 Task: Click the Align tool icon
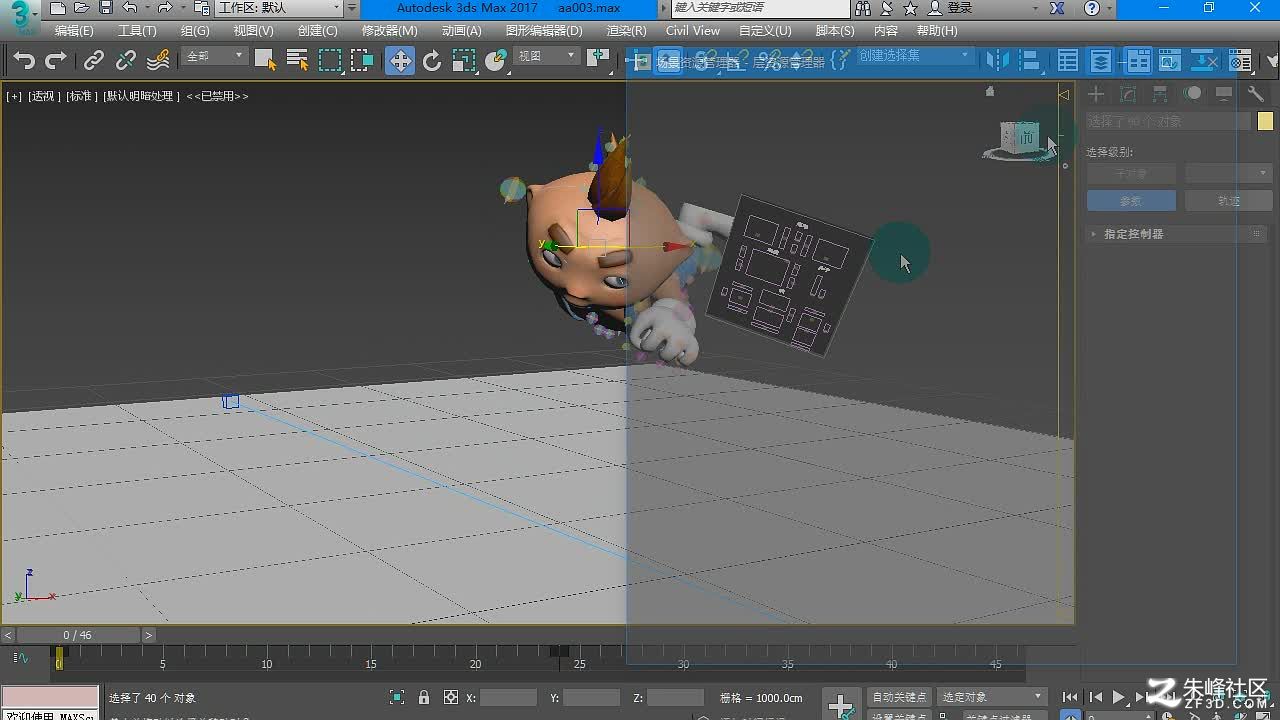coord(1030,61)
